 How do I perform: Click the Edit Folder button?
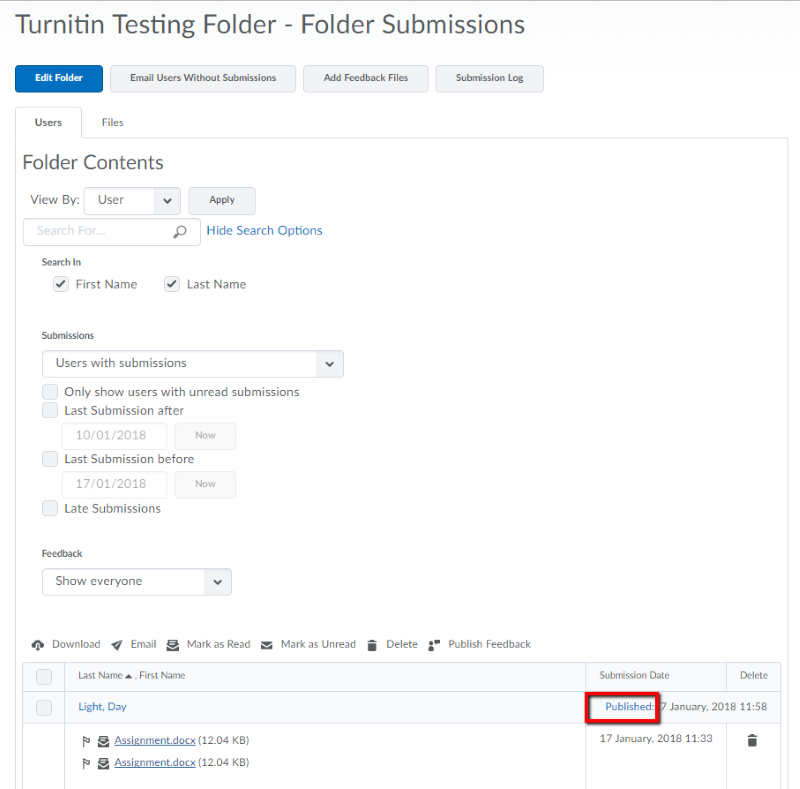click(59, 79)
